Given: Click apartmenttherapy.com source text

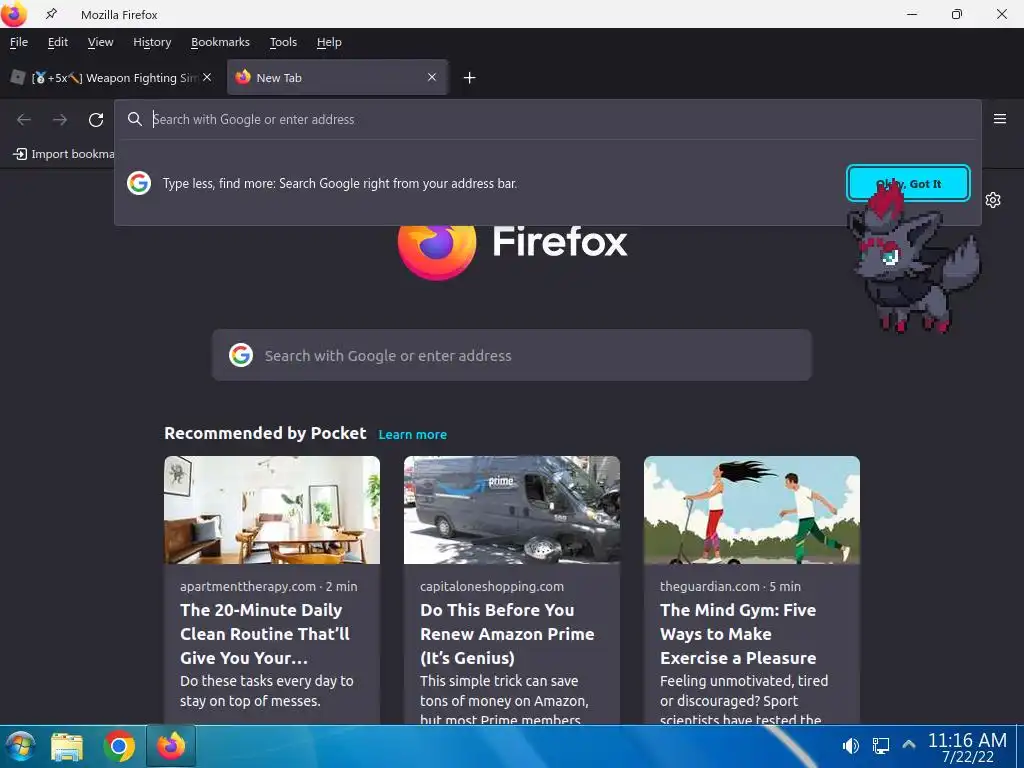Looking at the screenshot, I should [248, 586].
